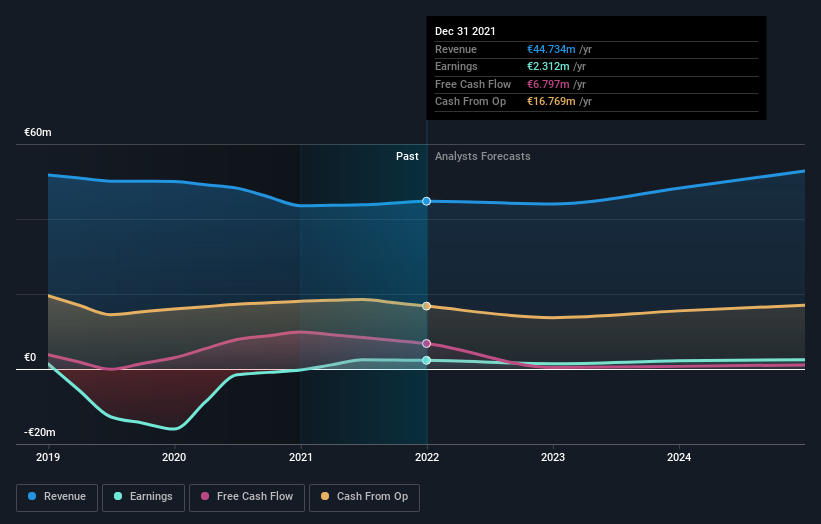Click the Free Cash Flow label in tooltip
Screen dimensions: 821x524
pos(473,84)
